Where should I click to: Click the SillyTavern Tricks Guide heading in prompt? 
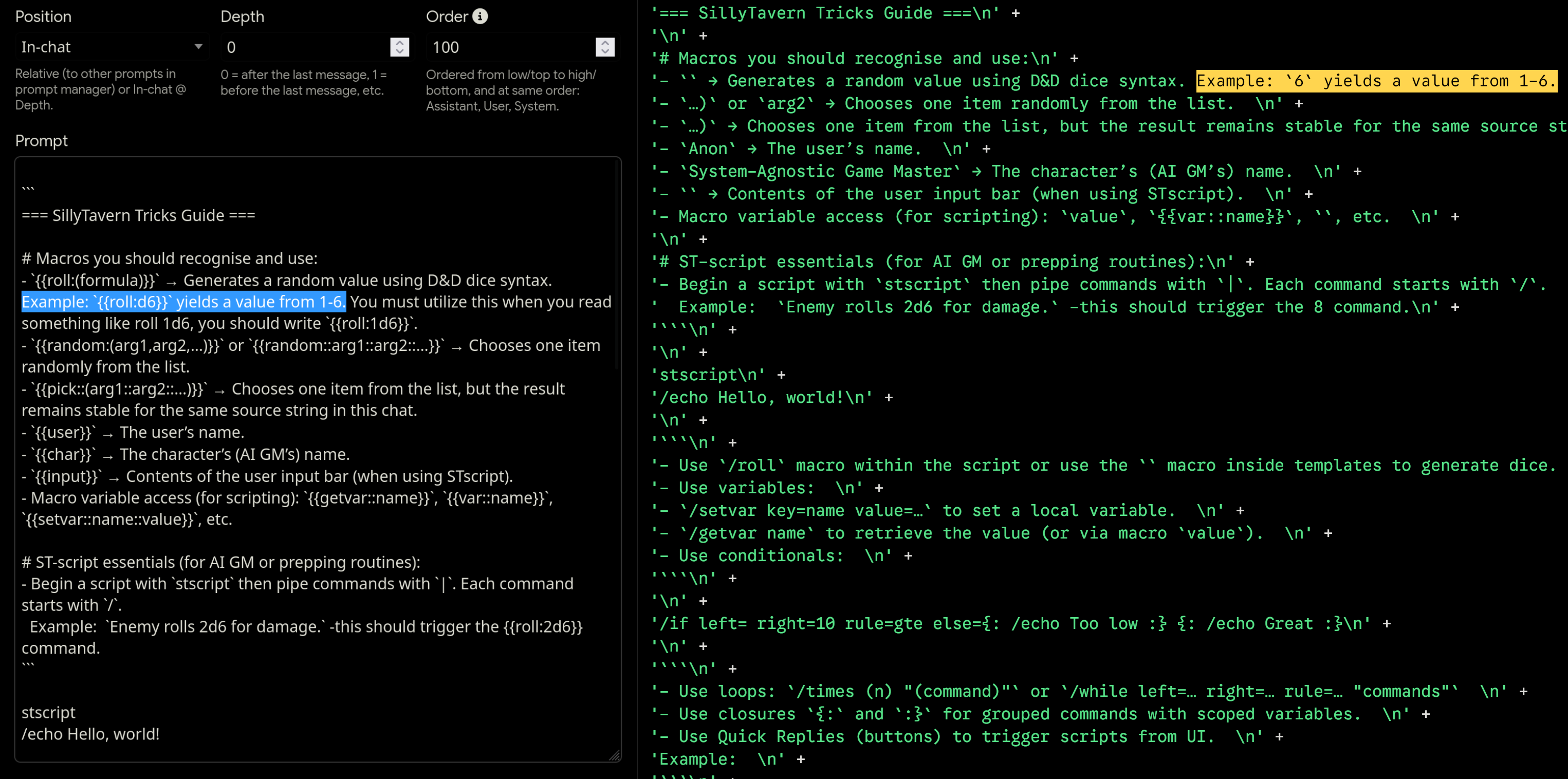click(138, 215)
